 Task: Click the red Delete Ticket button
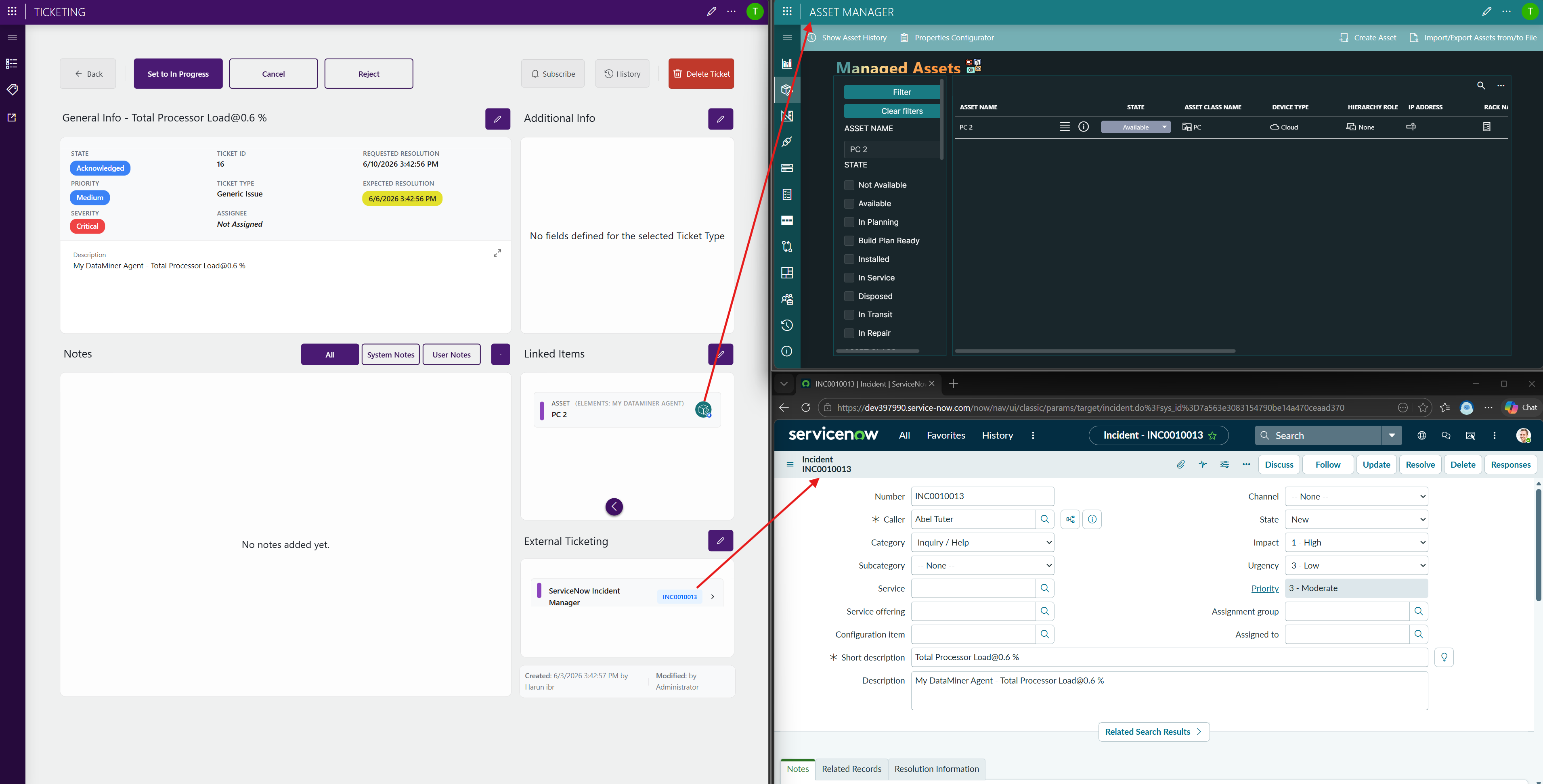pyautogui.click(x=701, y=73)
